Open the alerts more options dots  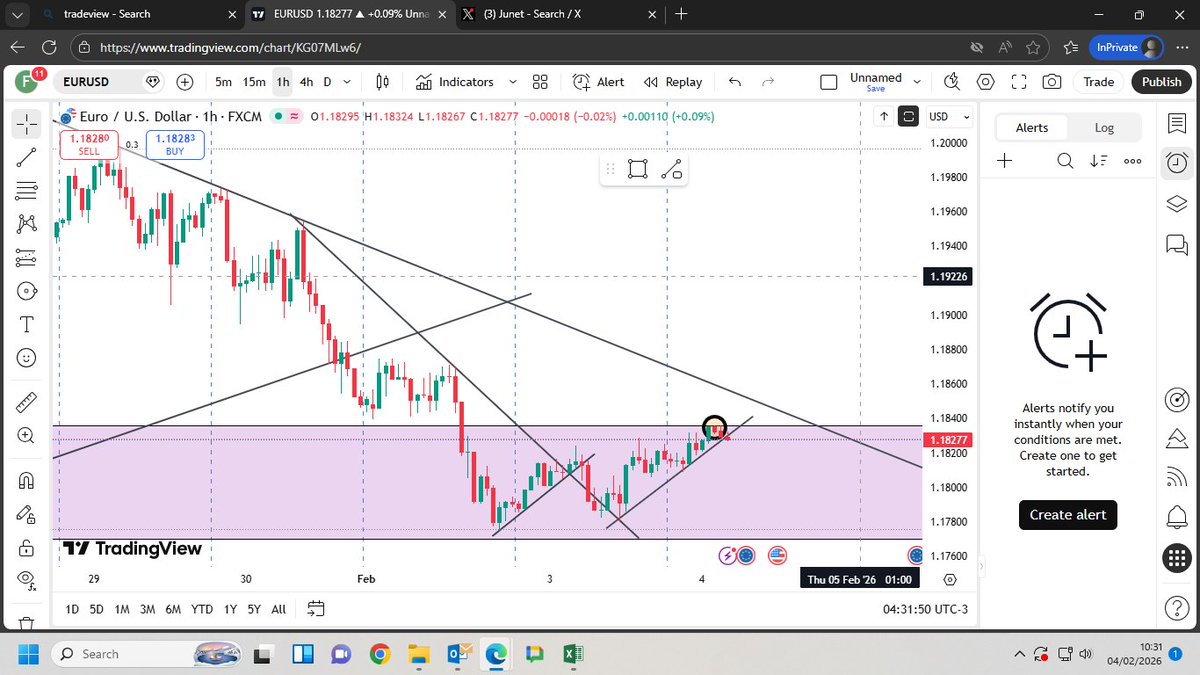(1133, 161)
